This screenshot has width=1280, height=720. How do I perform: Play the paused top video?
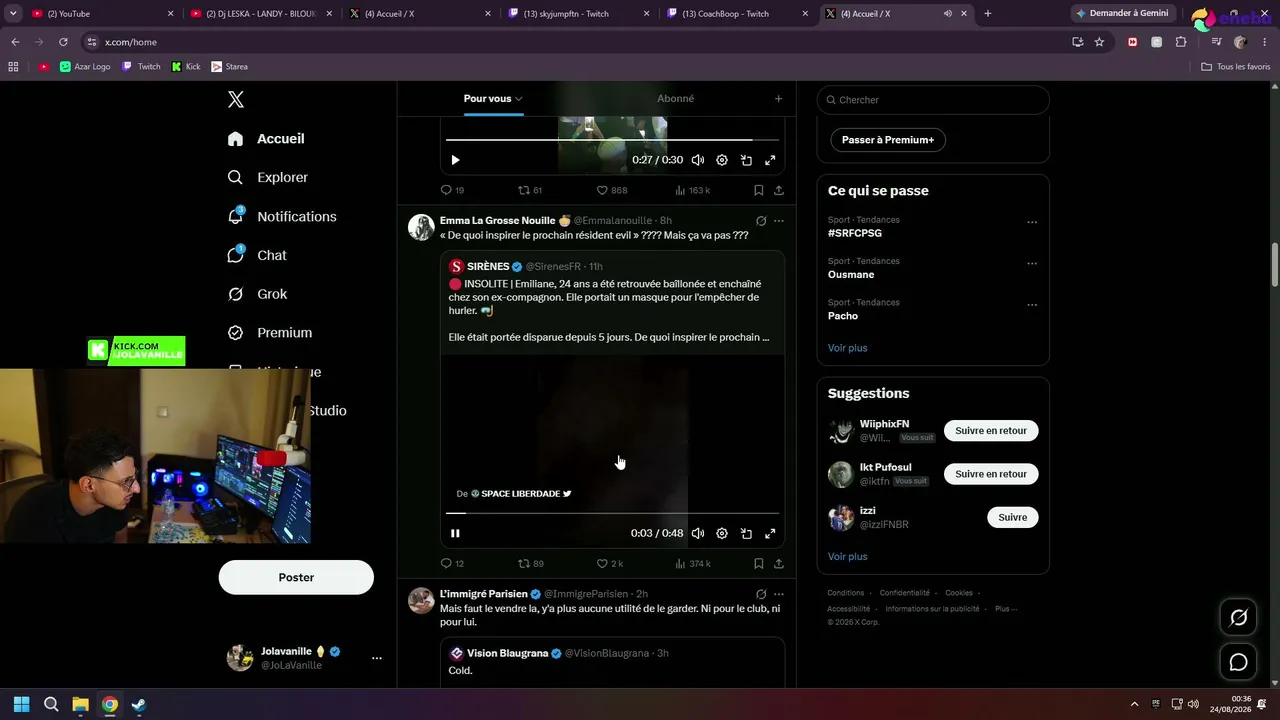455,160
